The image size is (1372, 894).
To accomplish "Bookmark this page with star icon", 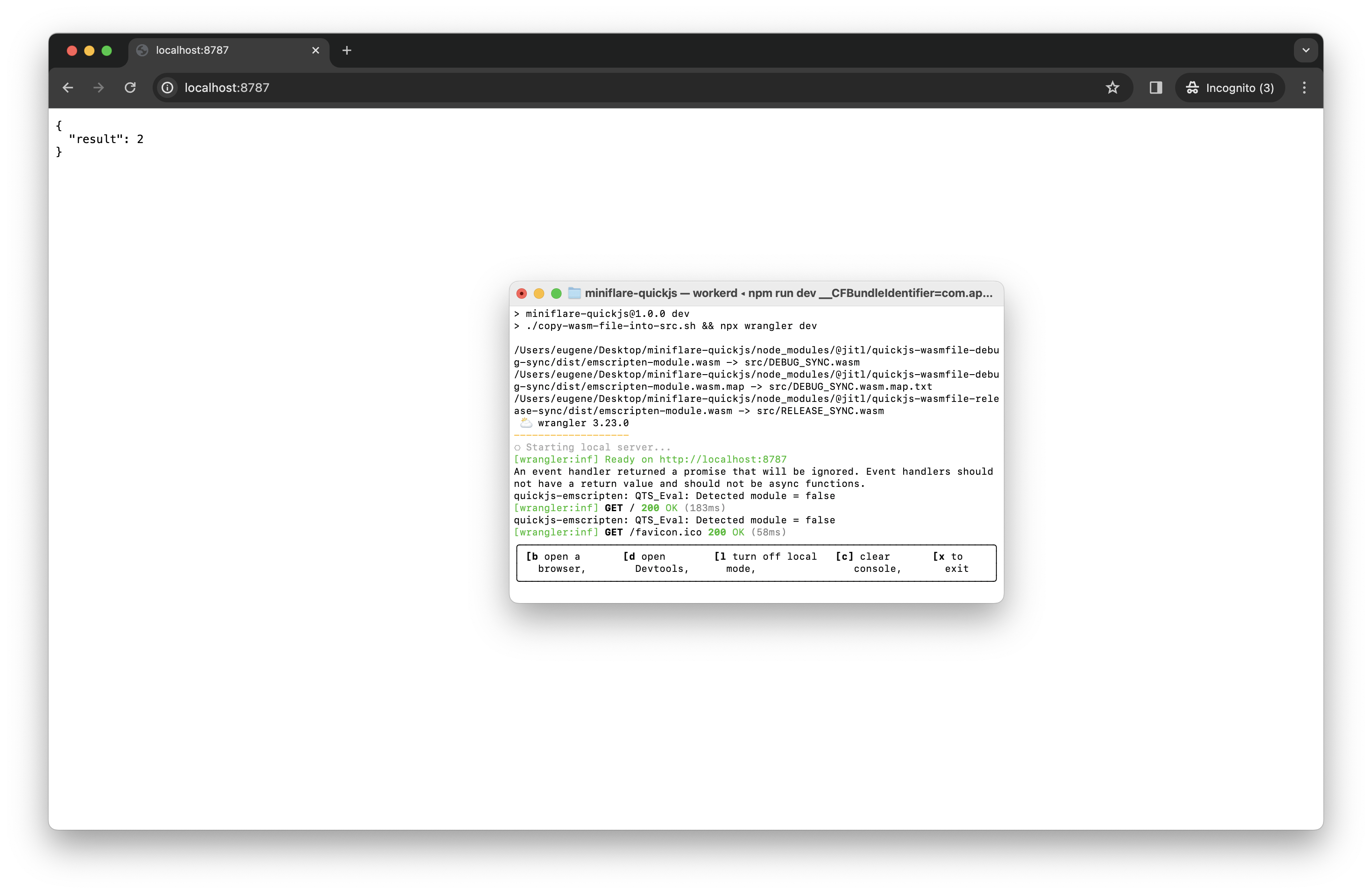I will tap(1112, 88).
